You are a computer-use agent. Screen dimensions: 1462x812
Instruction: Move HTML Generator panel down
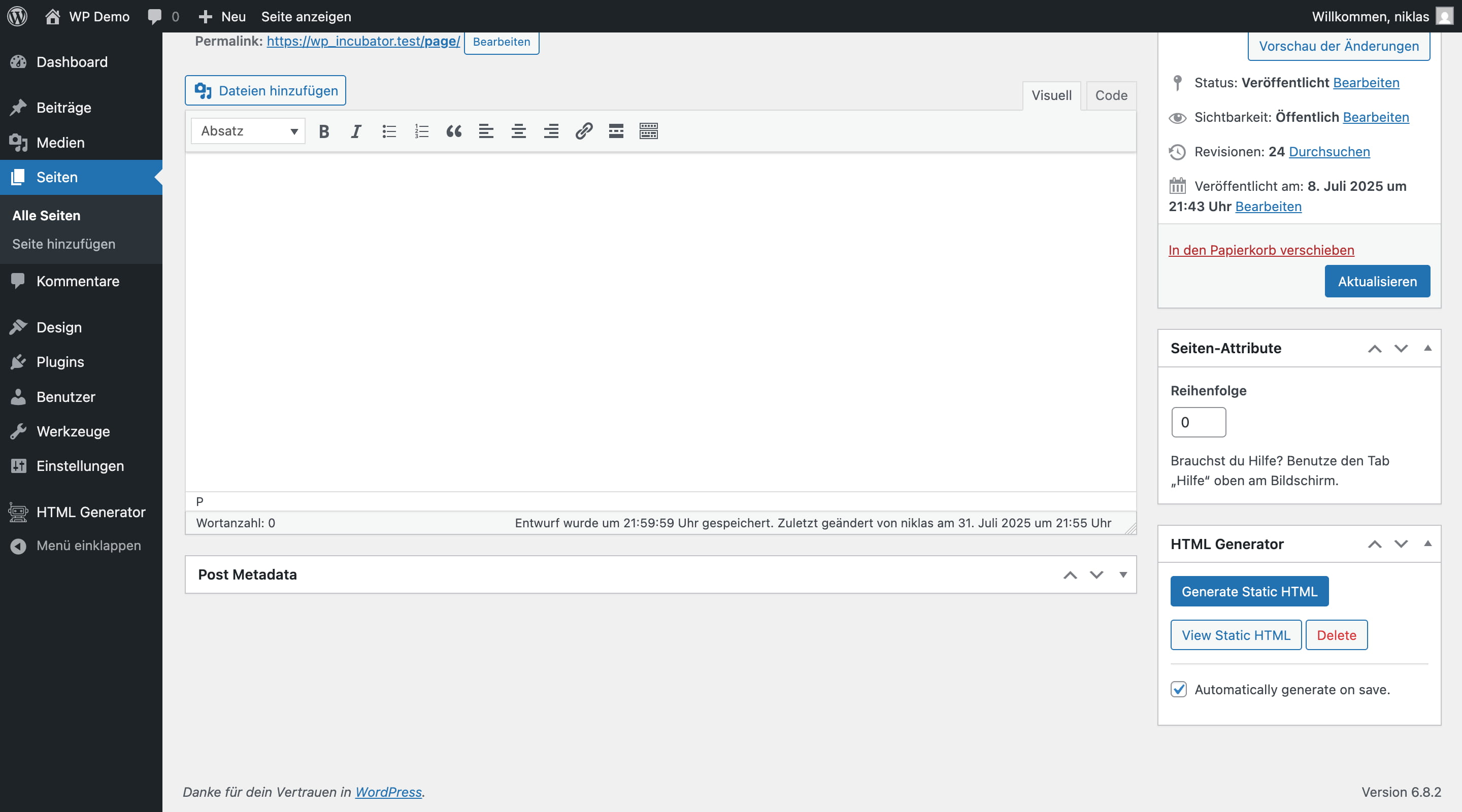[1401, 544]
